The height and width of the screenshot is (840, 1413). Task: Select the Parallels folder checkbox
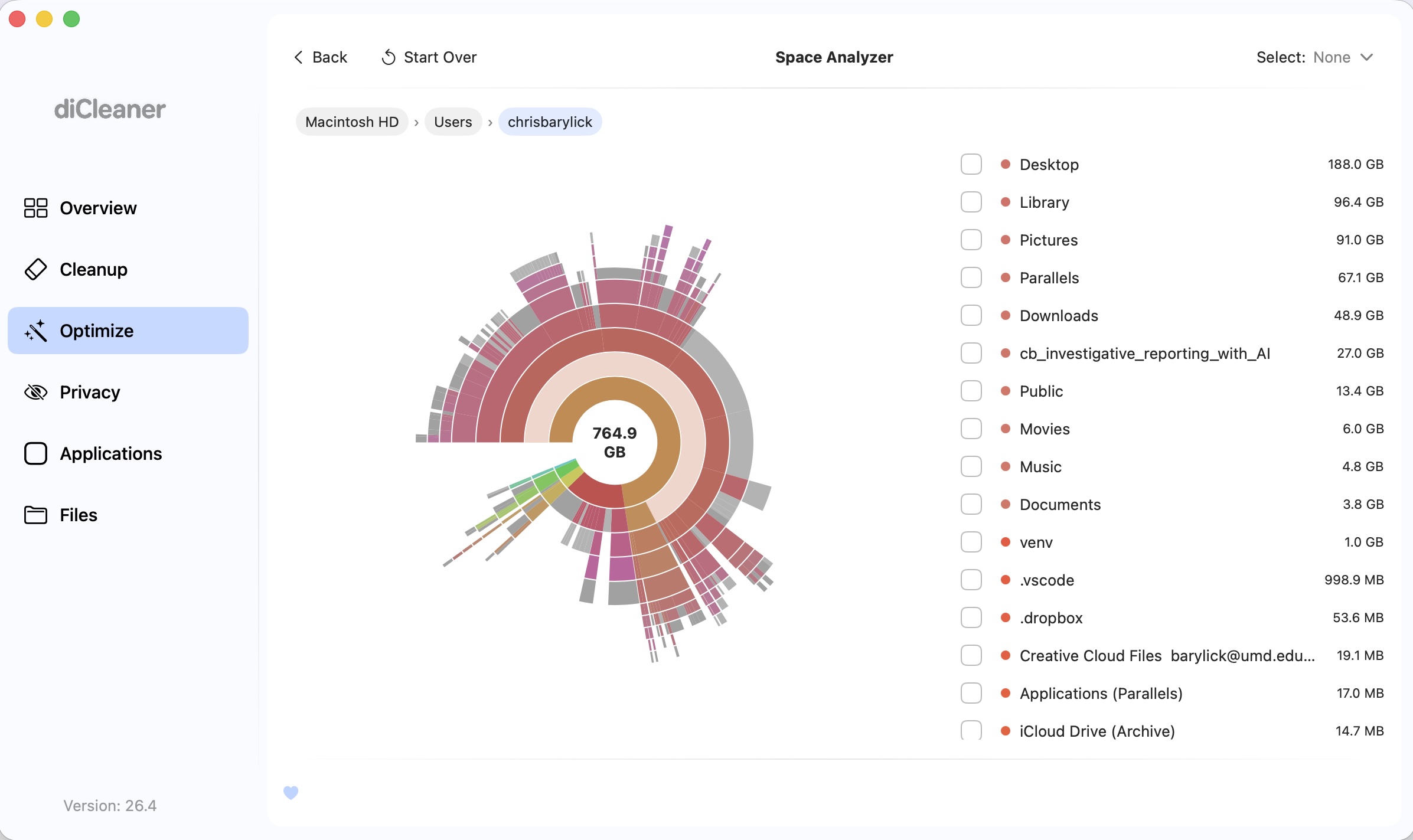[x=971, y=277]
